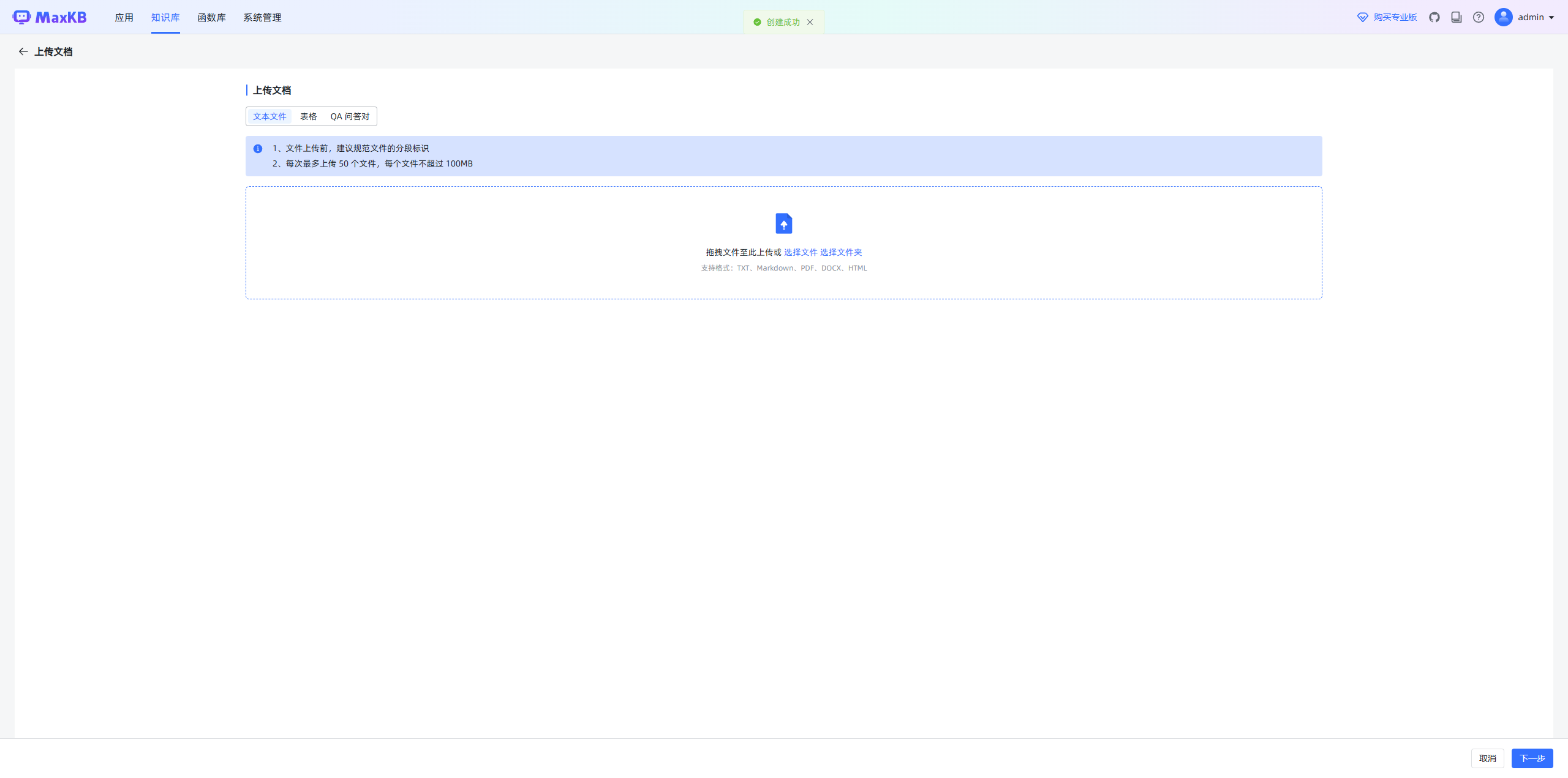Expand the admin account dropdown
Image resolution: width=1568 pixels, height=778 pixels.
click(x=1551, y=17)
